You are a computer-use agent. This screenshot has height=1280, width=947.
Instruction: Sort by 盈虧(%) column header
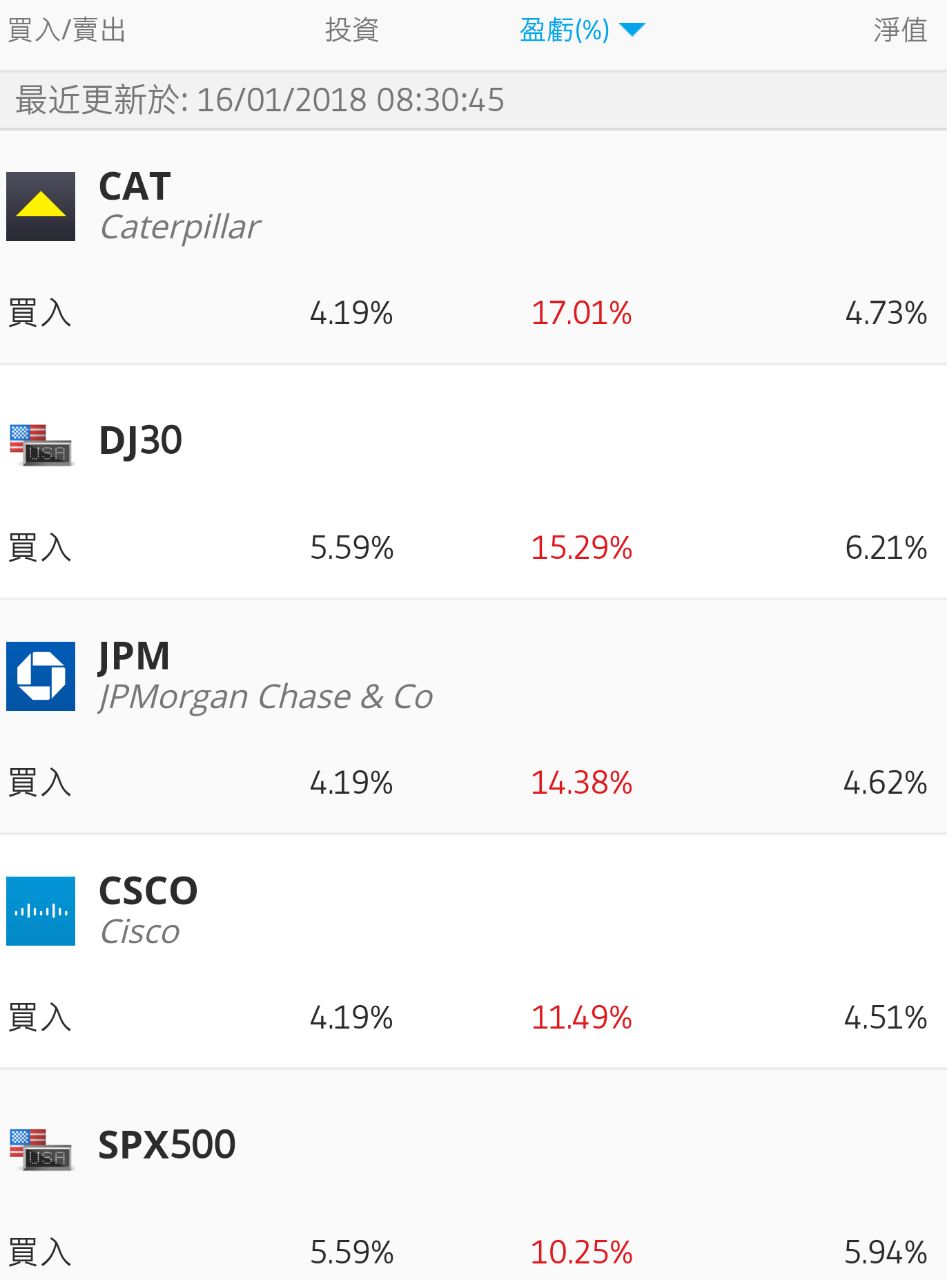[x=565, y=30]
